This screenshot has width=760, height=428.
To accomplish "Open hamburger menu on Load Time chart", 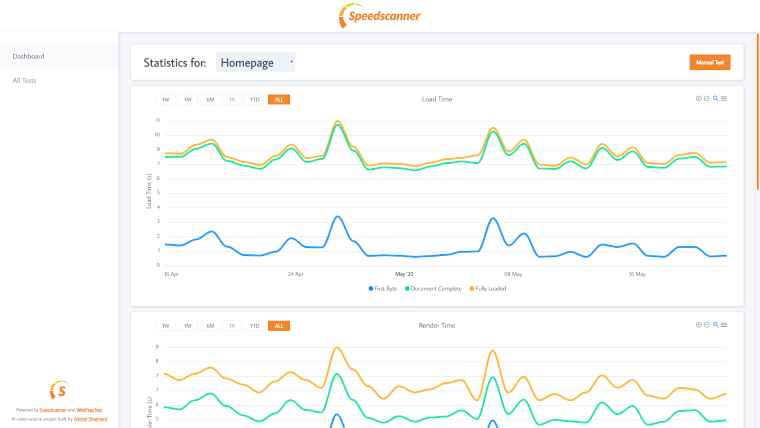I will tap(724, 98).
